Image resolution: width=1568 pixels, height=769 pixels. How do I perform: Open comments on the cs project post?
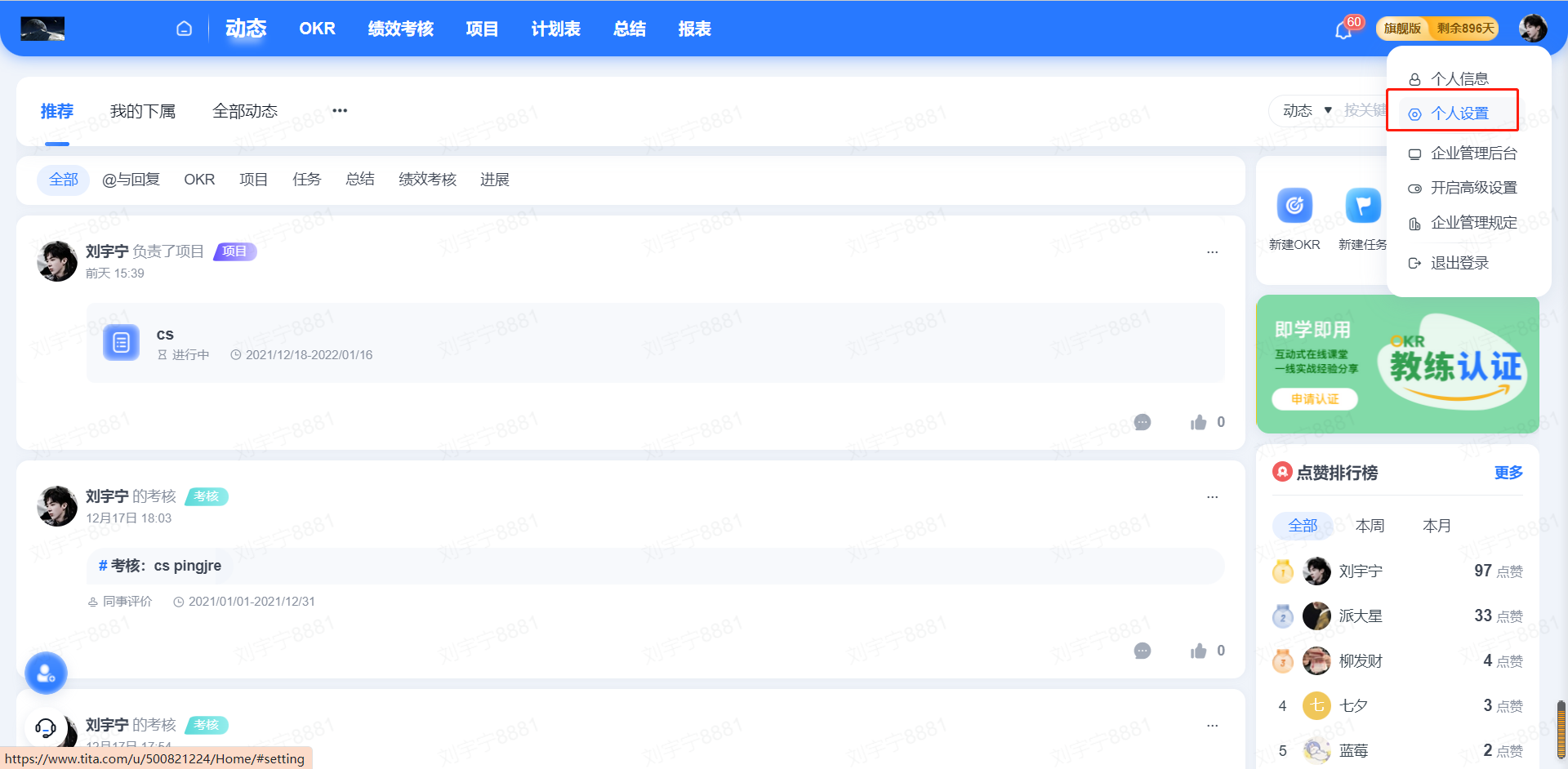[1143, 422]
